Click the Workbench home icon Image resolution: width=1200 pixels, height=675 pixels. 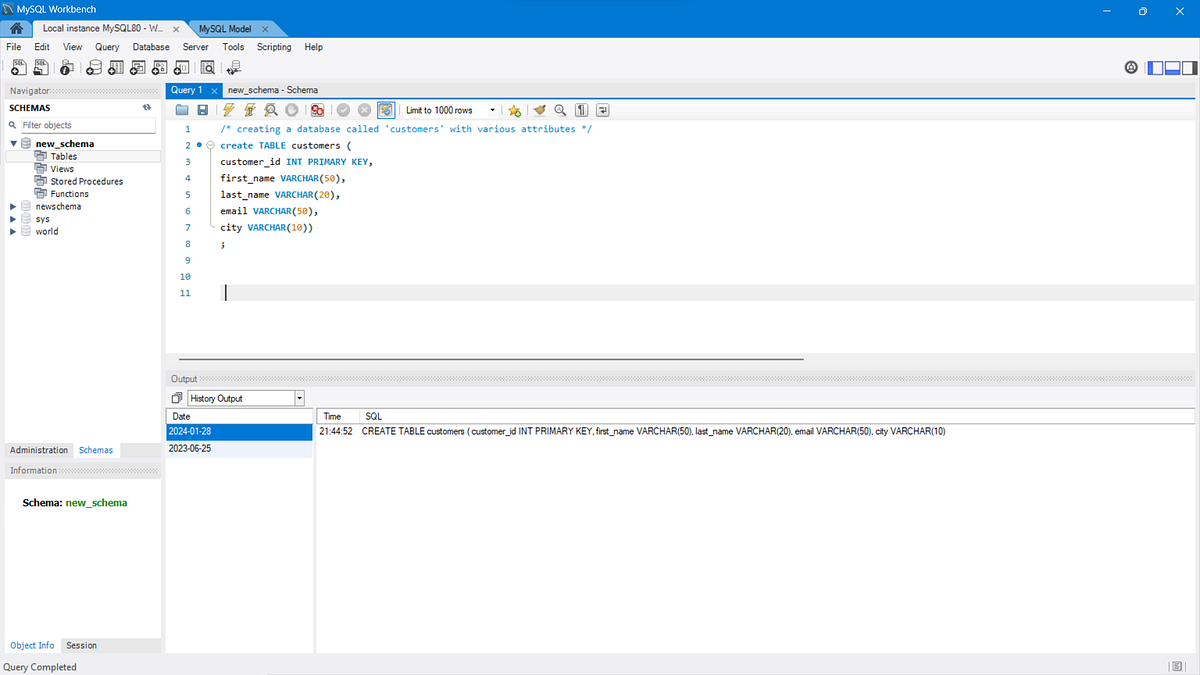pyautogui.click(x=14, y=28)
